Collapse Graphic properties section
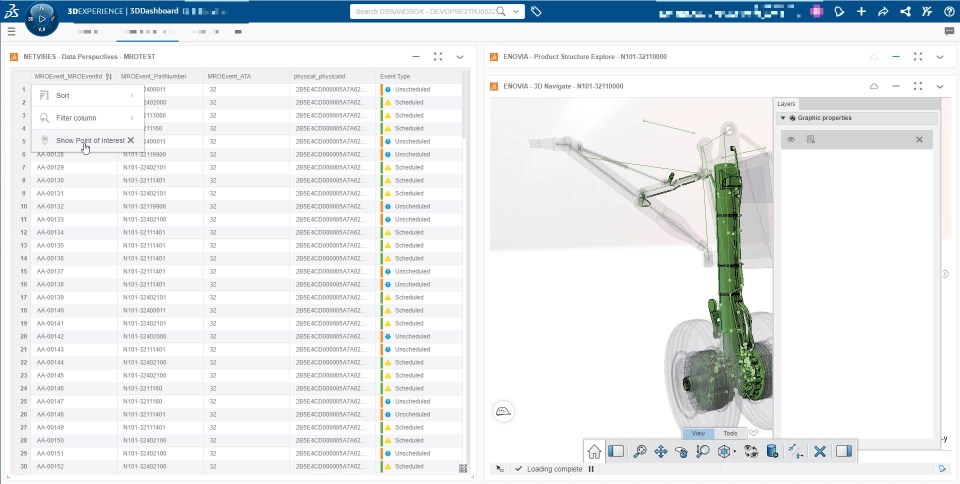The height and width of the screenshot is (484, 960). tap(783, 117)
